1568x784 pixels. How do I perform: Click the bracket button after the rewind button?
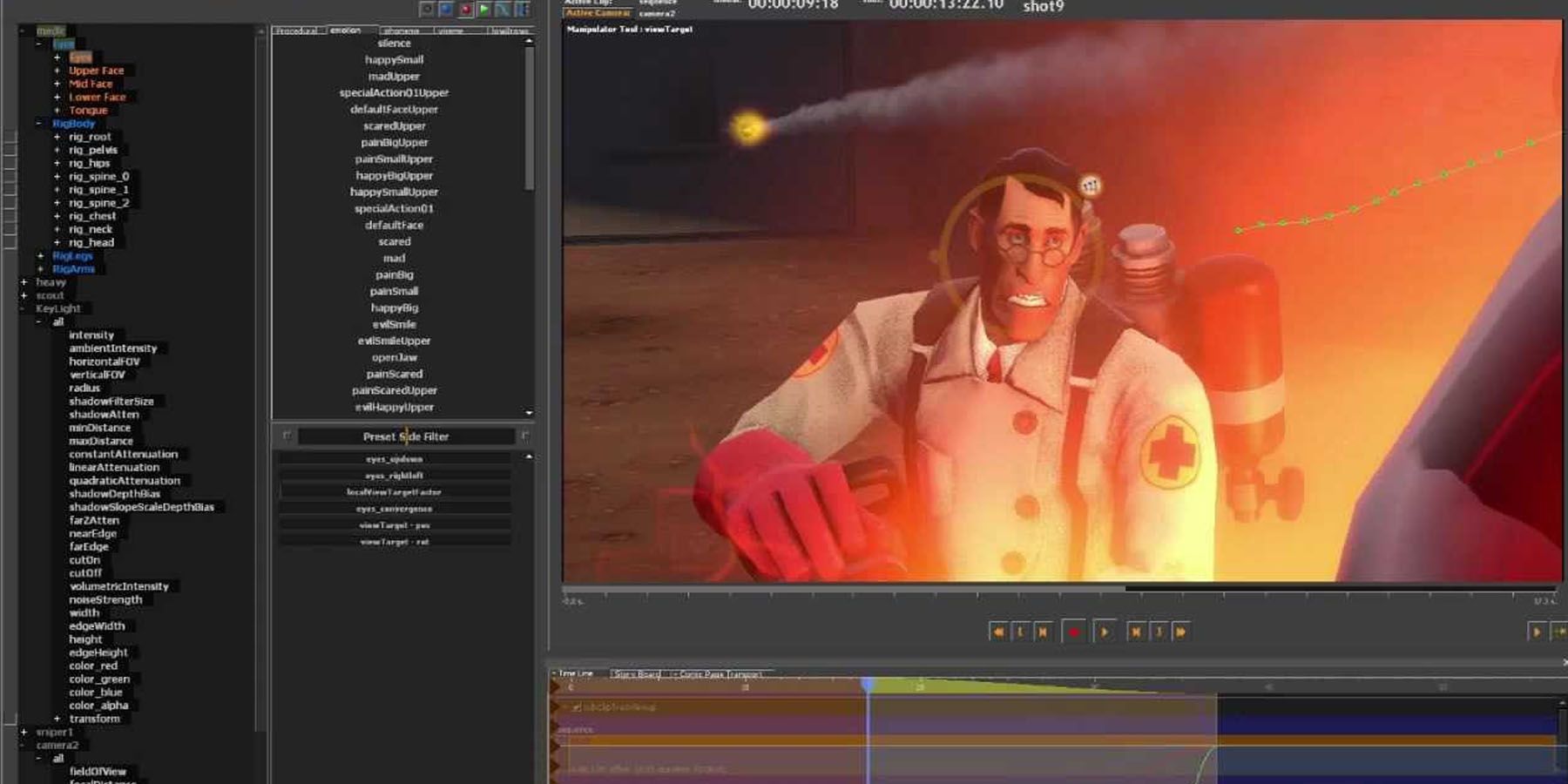(x=1020, y=632)
